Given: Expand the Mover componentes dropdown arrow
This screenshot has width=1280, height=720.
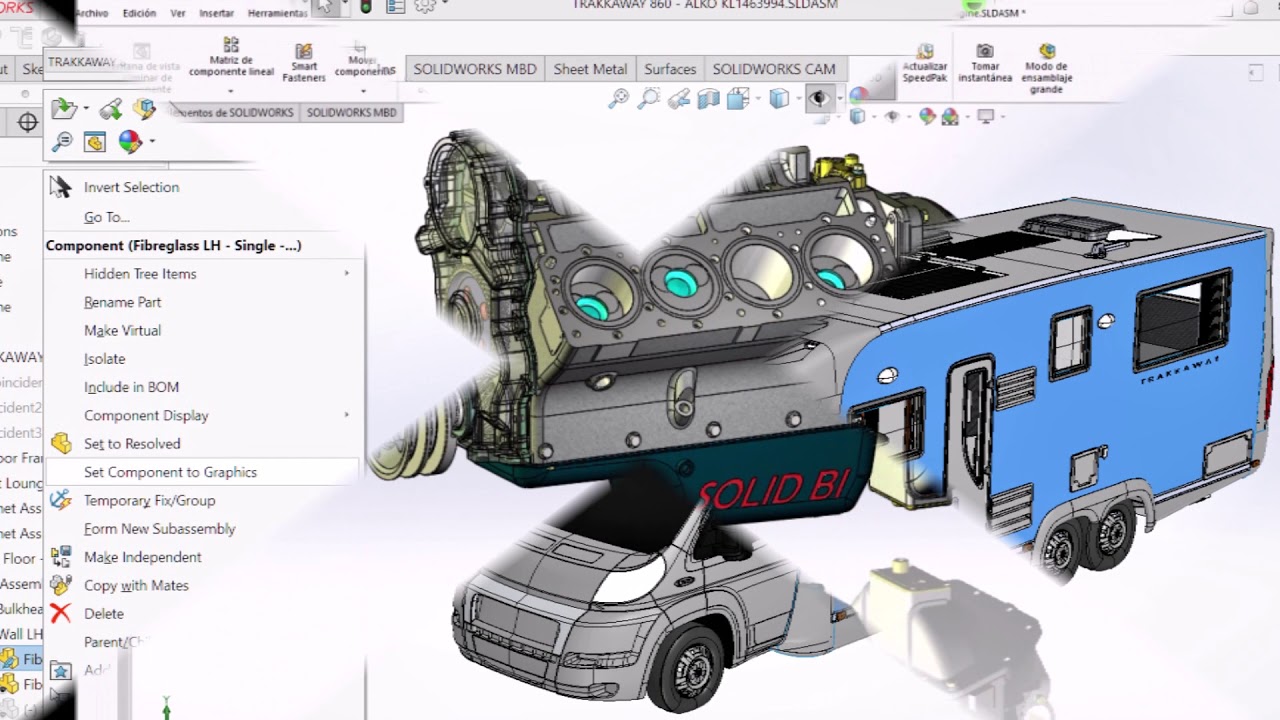Looking at the screenshot, I should point(363,91).
